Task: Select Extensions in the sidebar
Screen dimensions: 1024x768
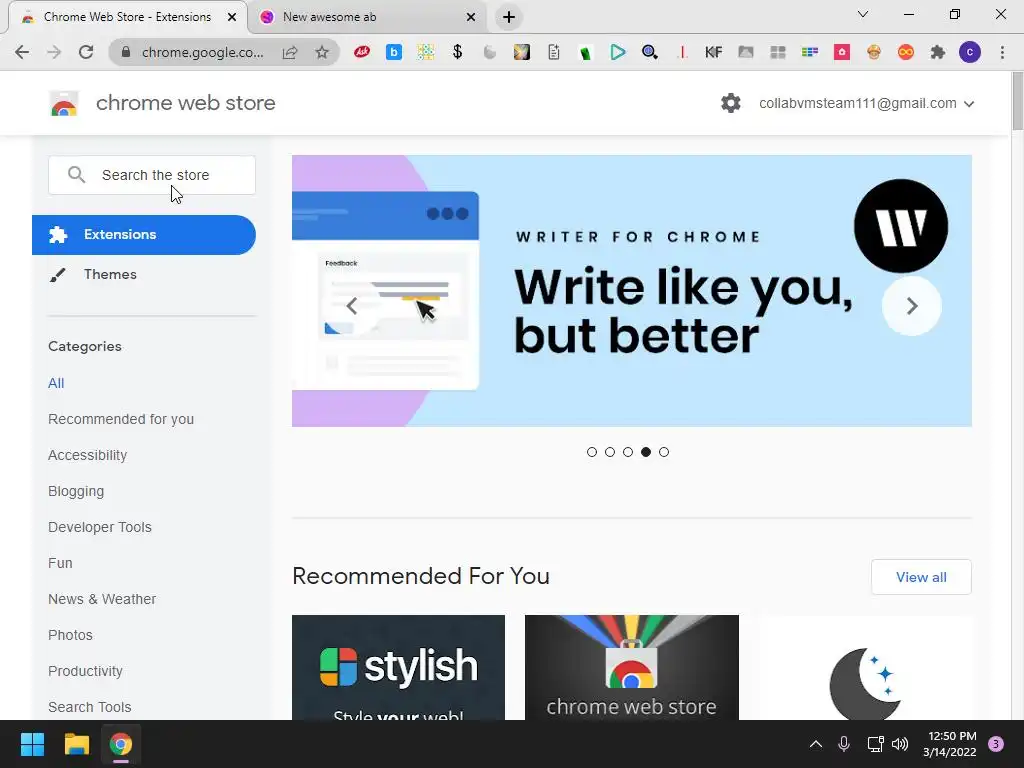Action: click(144, 234)
